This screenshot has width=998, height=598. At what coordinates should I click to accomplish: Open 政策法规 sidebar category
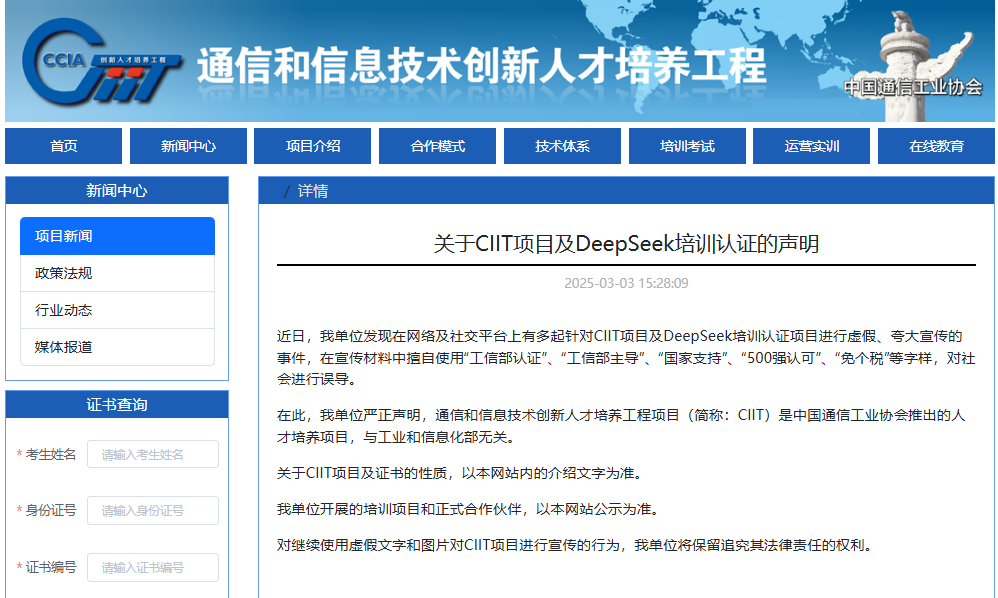(117, 273)
